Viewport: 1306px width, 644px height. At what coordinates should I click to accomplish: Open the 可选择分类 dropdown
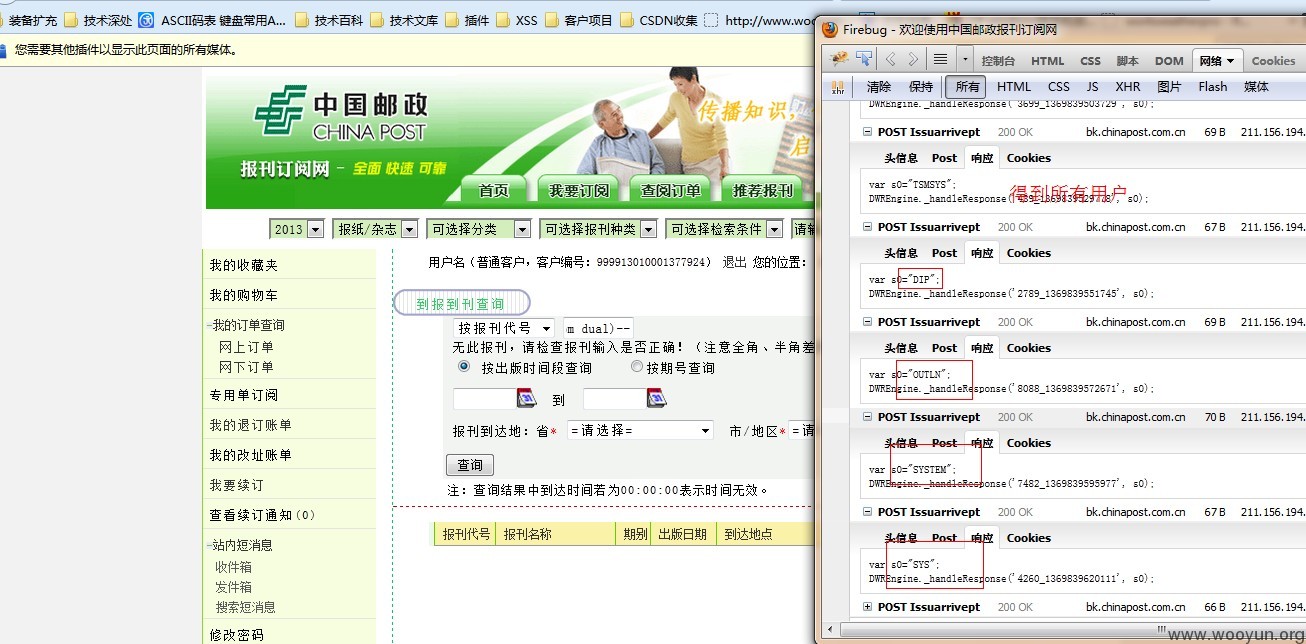[478, 229]
